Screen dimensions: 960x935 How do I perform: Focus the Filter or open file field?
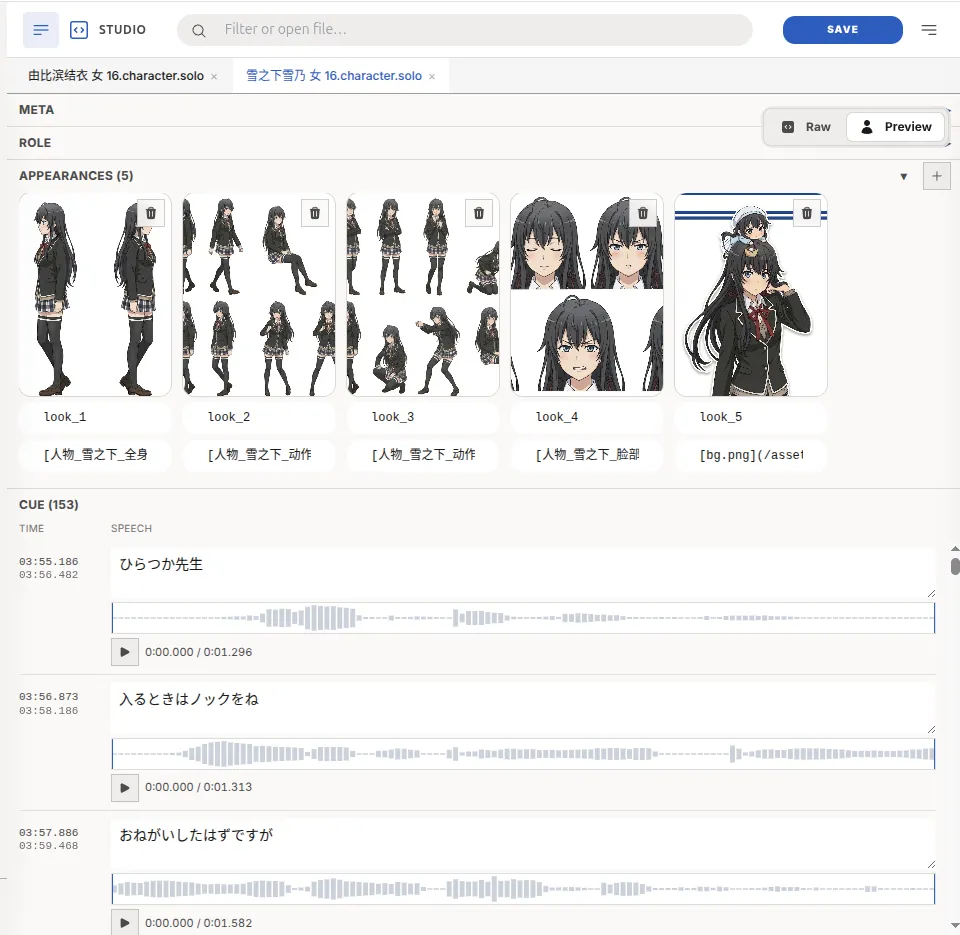(x=464, y=29)
